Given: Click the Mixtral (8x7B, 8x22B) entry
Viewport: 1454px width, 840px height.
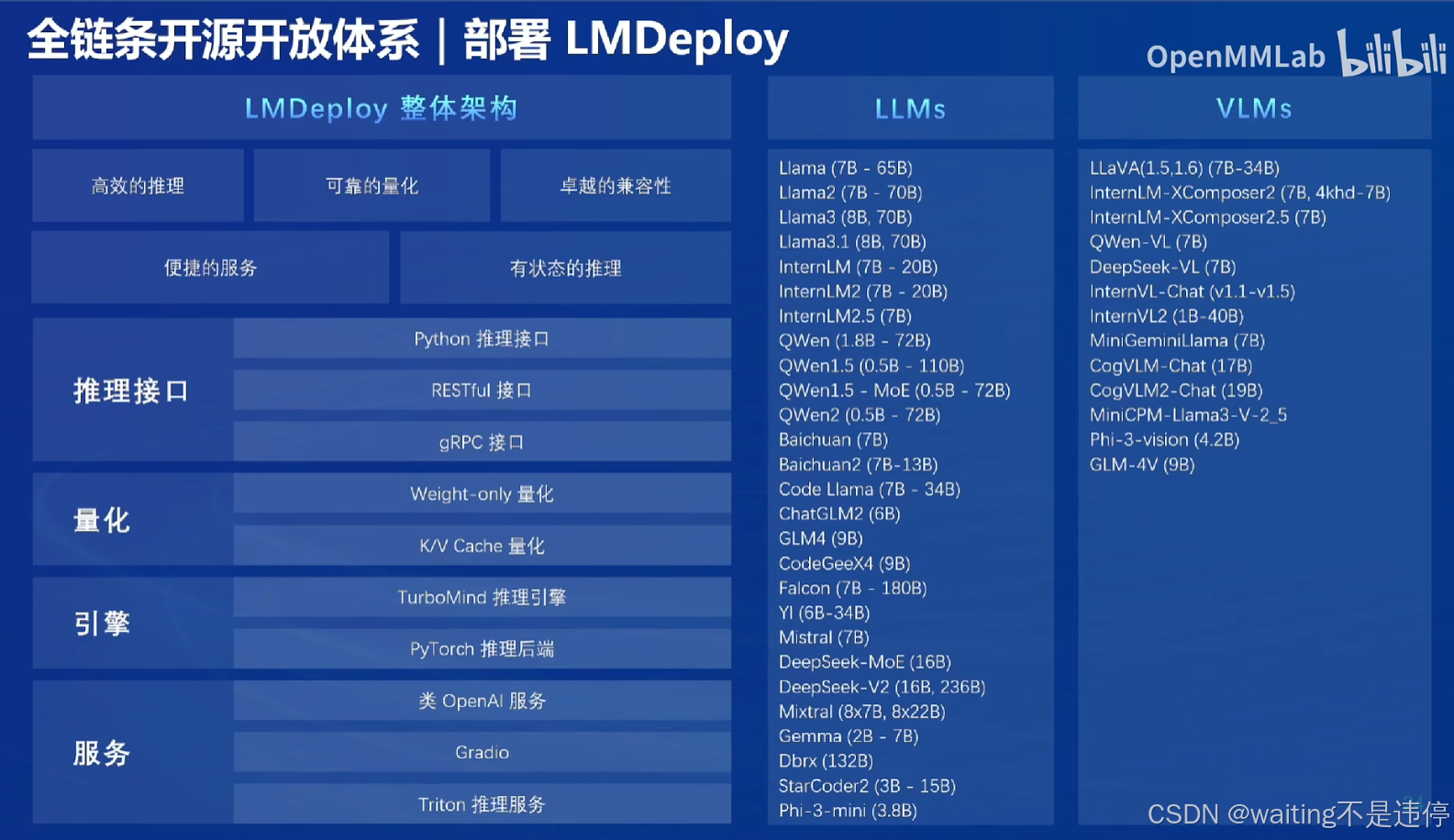Looking at the screenshot, I should (861, 712).
